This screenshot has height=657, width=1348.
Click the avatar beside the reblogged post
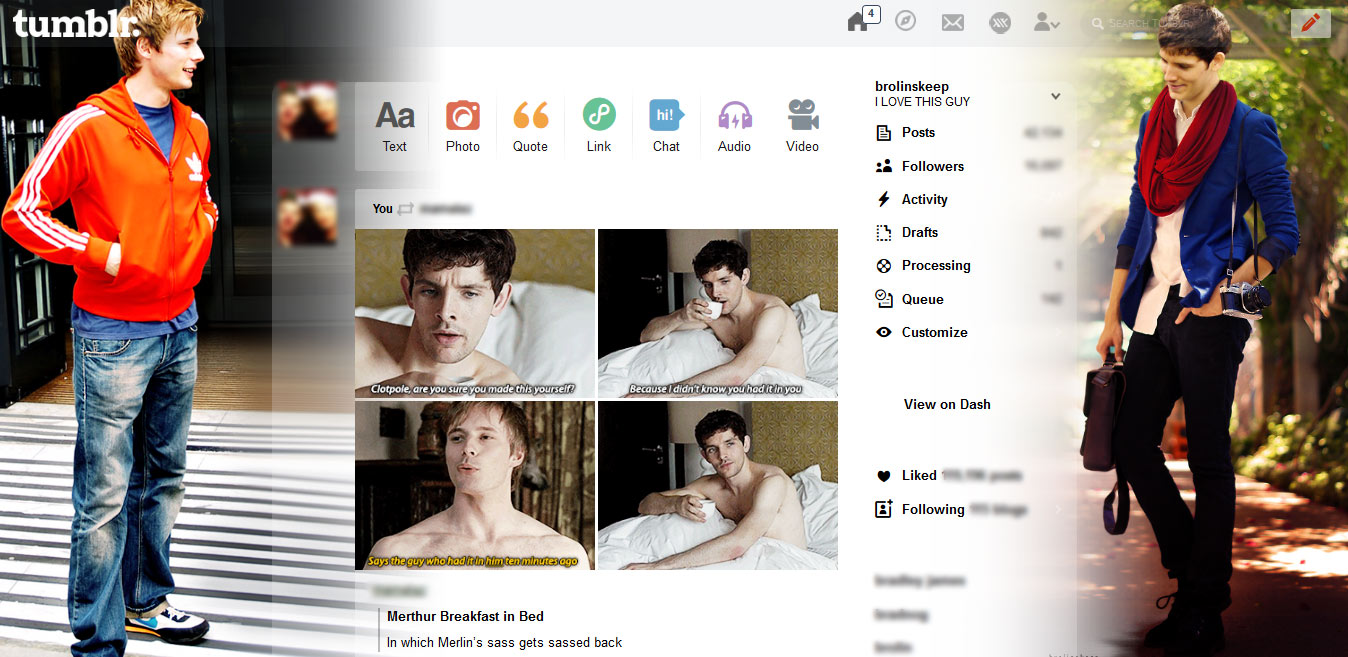pyautogui.click(x=307, y=216)
